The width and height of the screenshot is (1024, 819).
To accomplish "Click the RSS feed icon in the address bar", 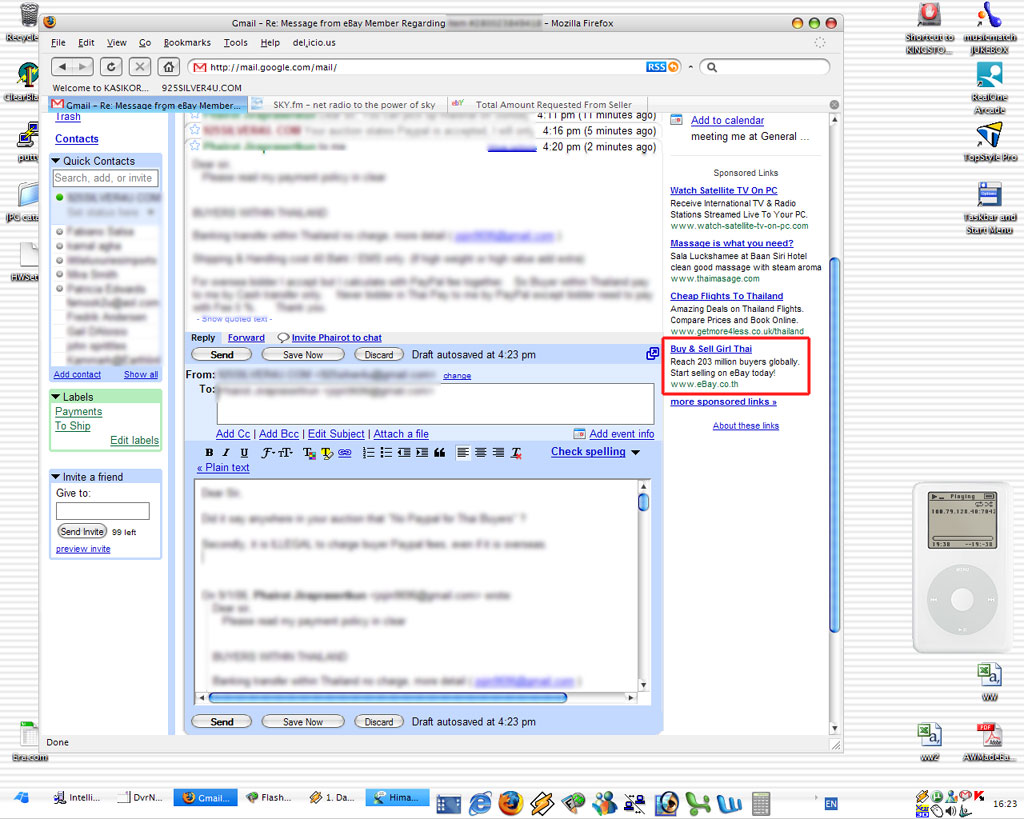I will [656, 67].
